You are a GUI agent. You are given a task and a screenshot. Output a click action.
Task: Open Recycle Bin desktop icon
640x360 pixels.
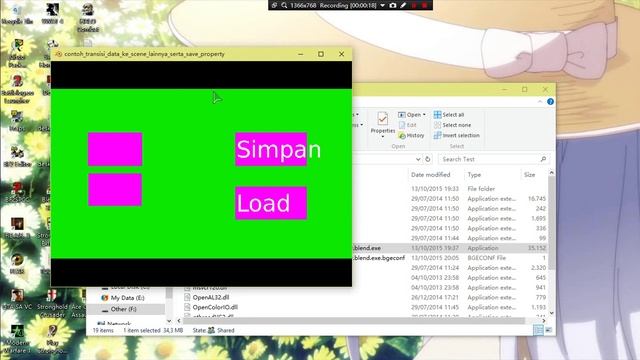[17, 13]
